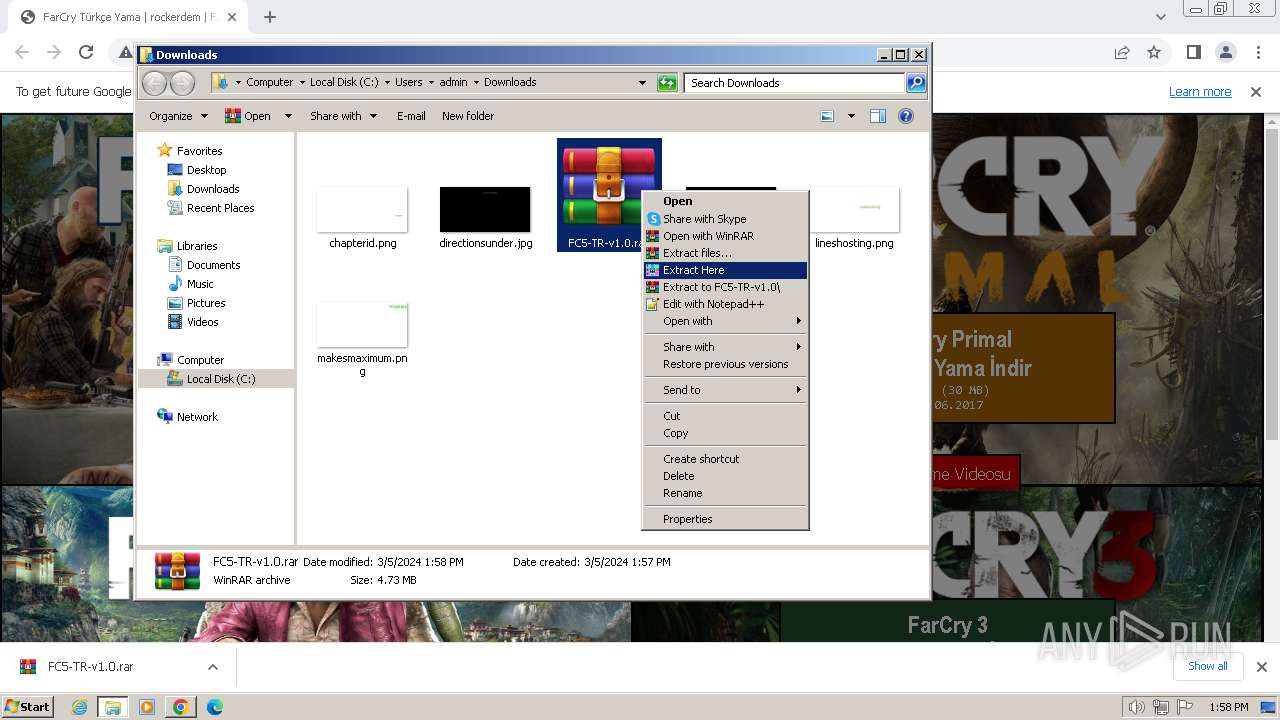Click Chrome icon on taskbar
Image resolution: width=1280 pixels, height=720 pixels.
(181, 707)
